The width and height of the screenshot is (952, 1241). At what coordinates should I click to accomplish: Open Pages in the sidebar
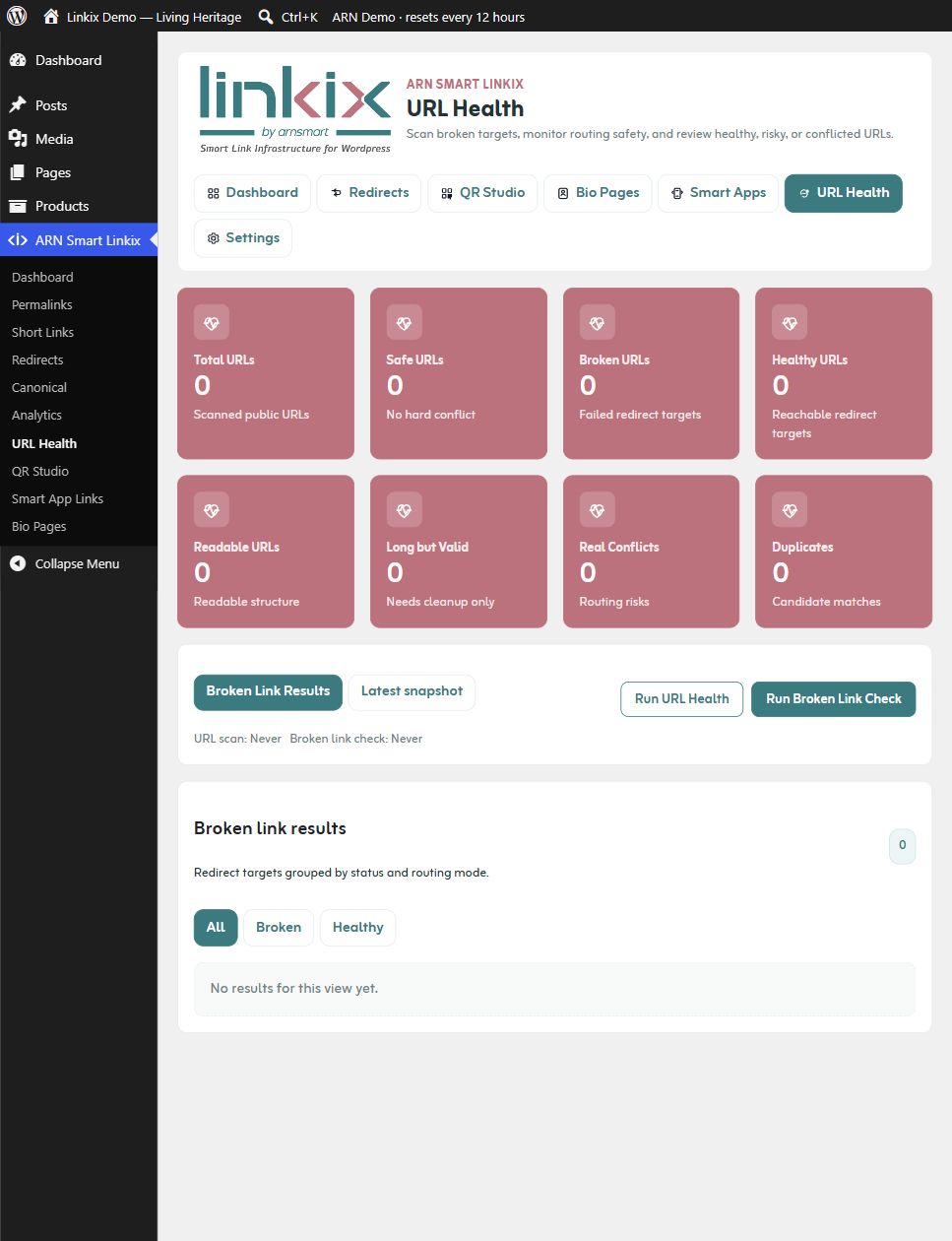pyautogui.click(x=79, y=172)
